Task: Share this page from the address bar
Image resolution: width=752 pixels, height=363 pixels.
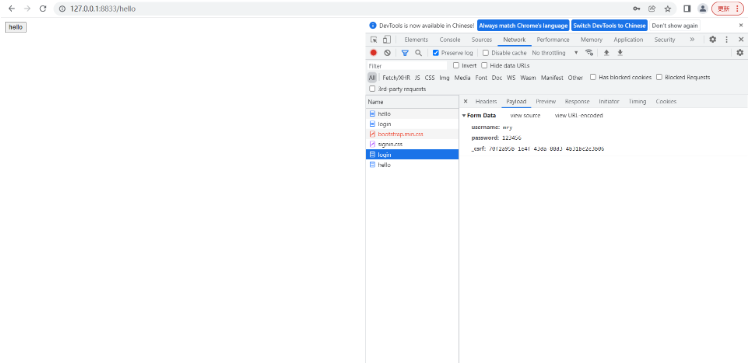Action: point(652,9)
